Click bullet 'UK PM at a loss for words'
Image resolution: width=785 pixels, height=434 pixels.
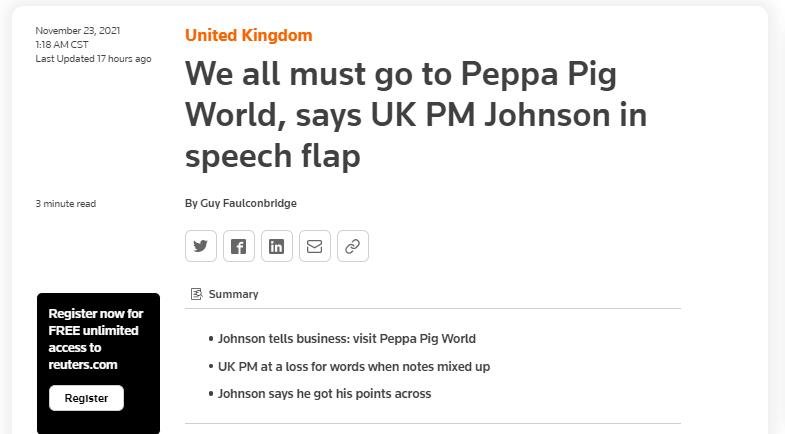pos(353,366)
